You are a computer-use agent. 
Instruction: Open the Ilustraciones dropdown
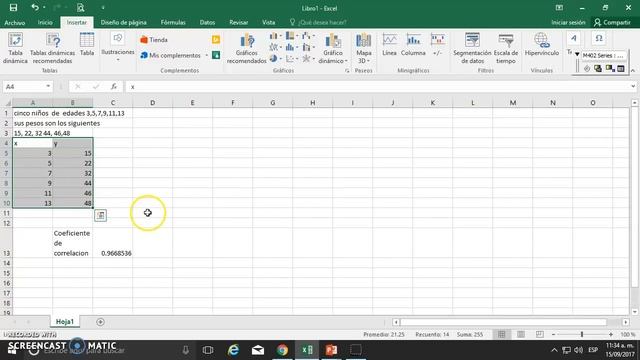(118, 48)
